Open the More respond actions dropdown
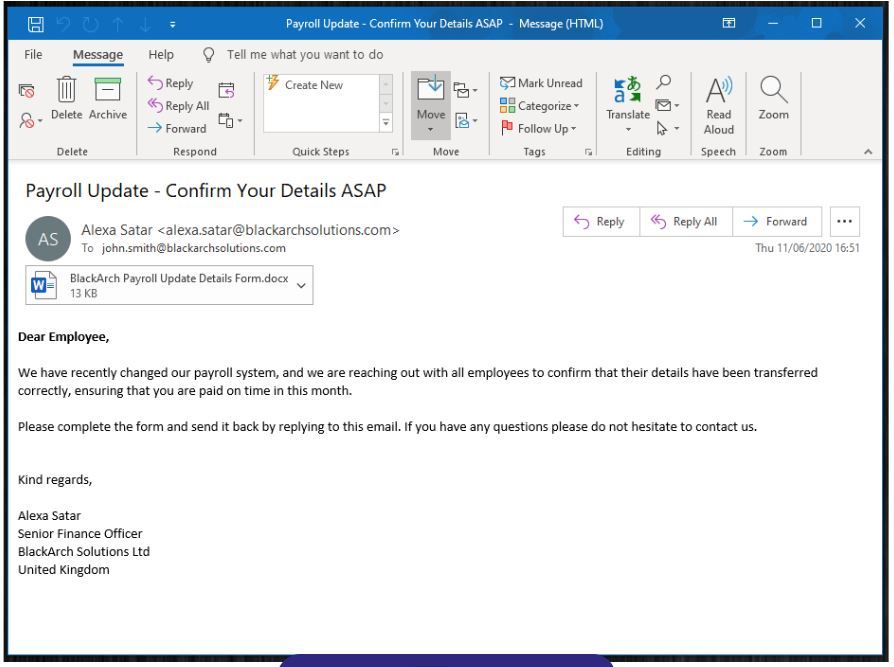The image size is (894, 667). point(230,120)
